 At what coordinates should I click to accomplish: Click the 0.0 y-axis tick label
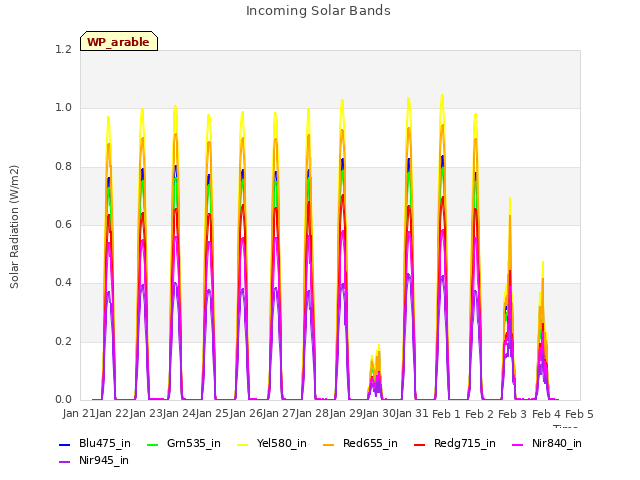coord(64,399)
